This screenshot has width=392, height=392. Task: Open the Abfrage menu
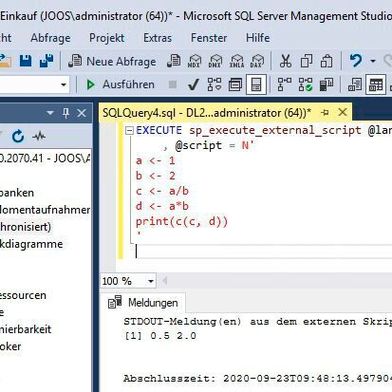pyautogui.click(x=50, y=38)
